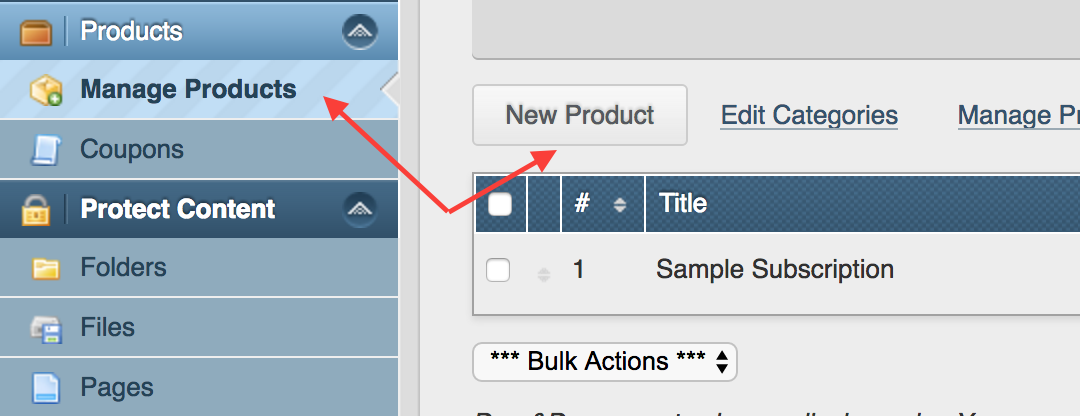The width and height of the screenshot is (1080, 416).
Task: Click the Pages document icon
Action: tap(46, 387)
